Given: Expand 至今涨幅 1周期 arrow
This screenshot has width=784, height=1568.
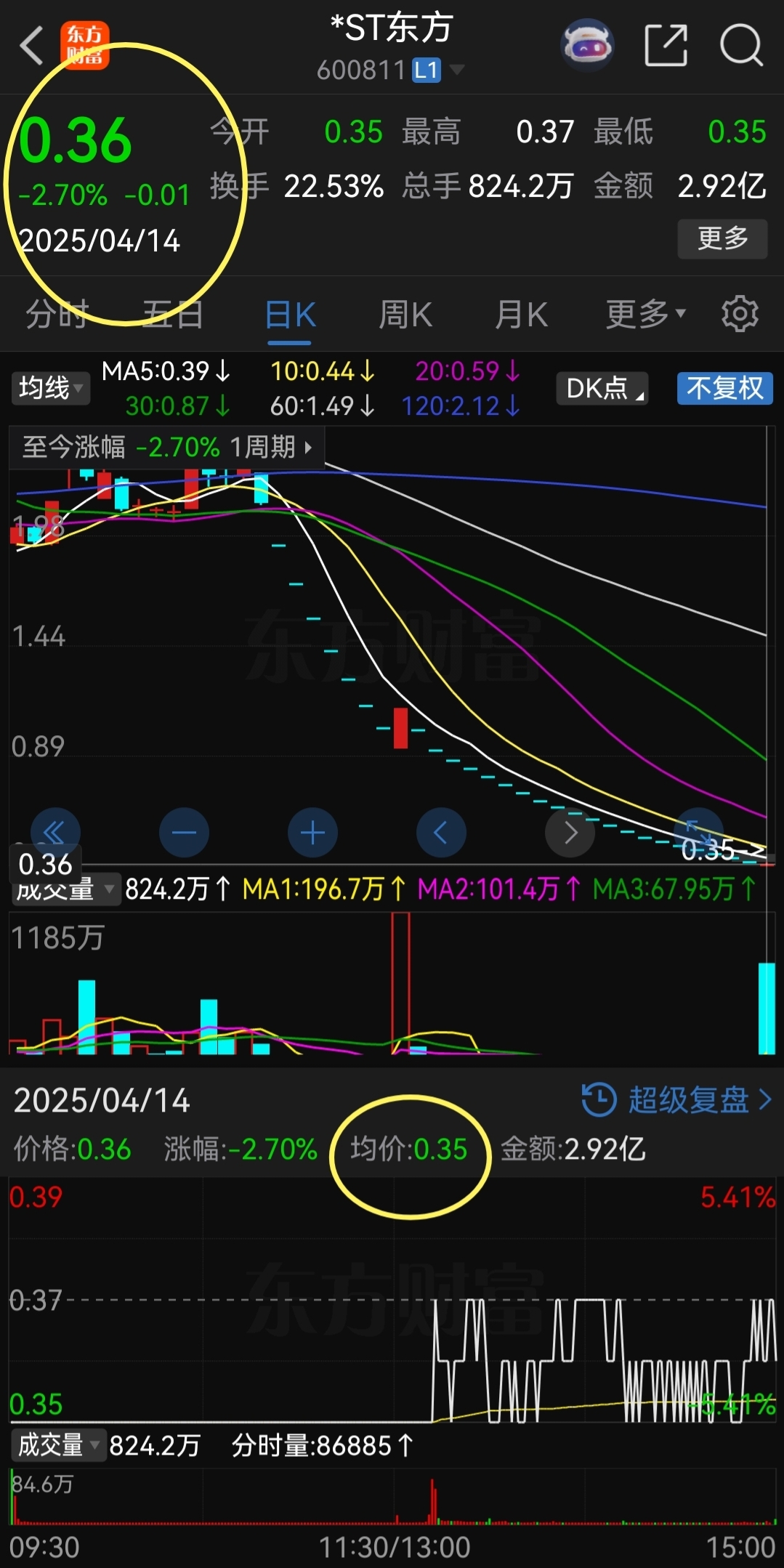Looking at the screenshot, I should point(308,447).
